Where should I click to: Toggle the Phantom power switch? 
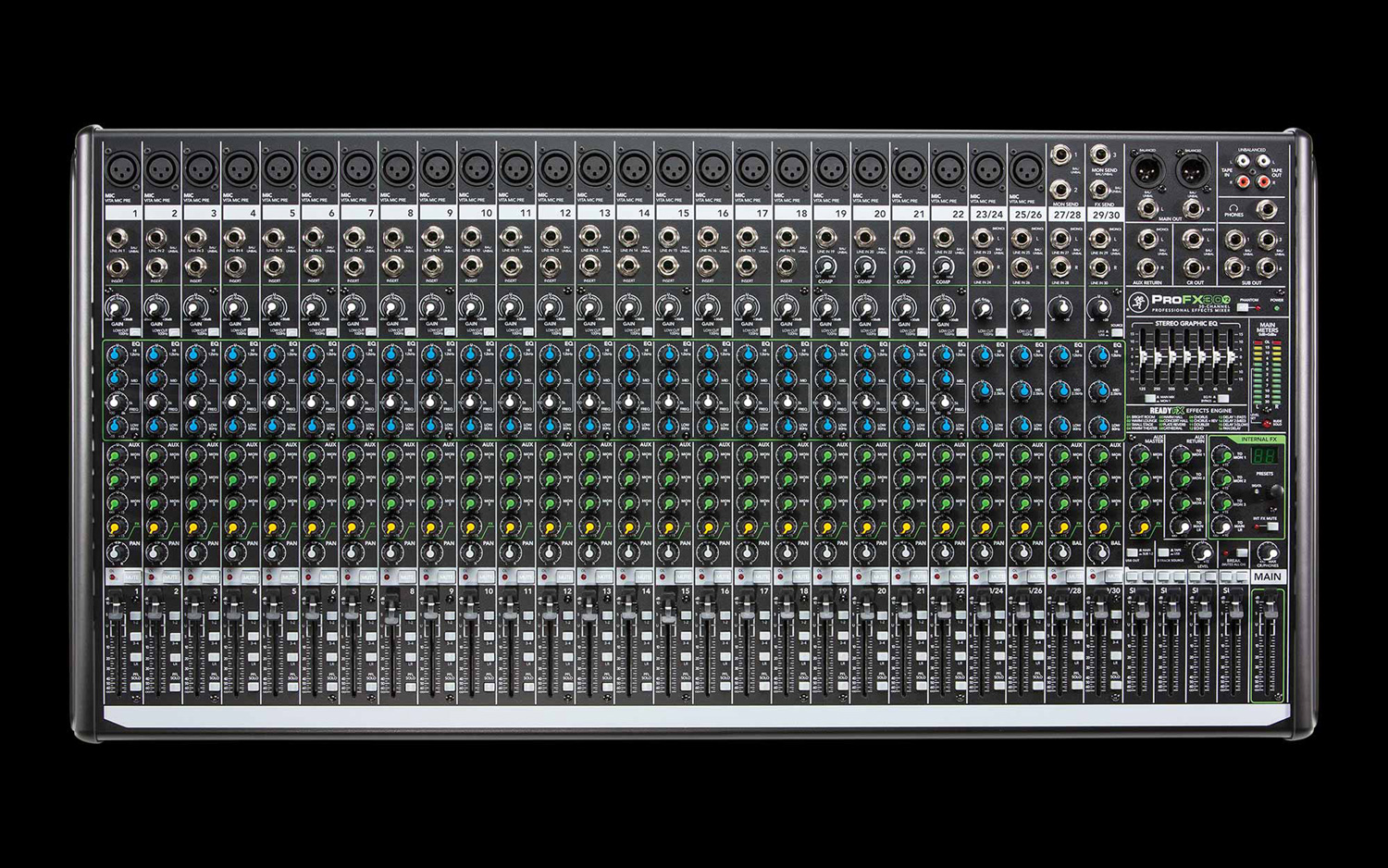coord(1243,307)
